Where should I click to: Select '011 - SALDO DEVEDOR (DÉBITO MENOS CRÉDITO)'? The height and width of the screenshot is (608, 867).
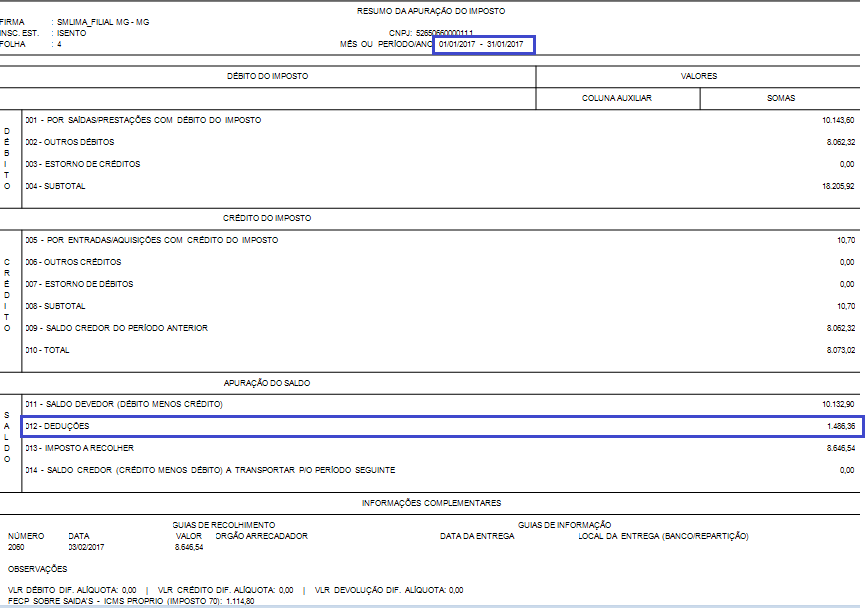click(124, 404)
